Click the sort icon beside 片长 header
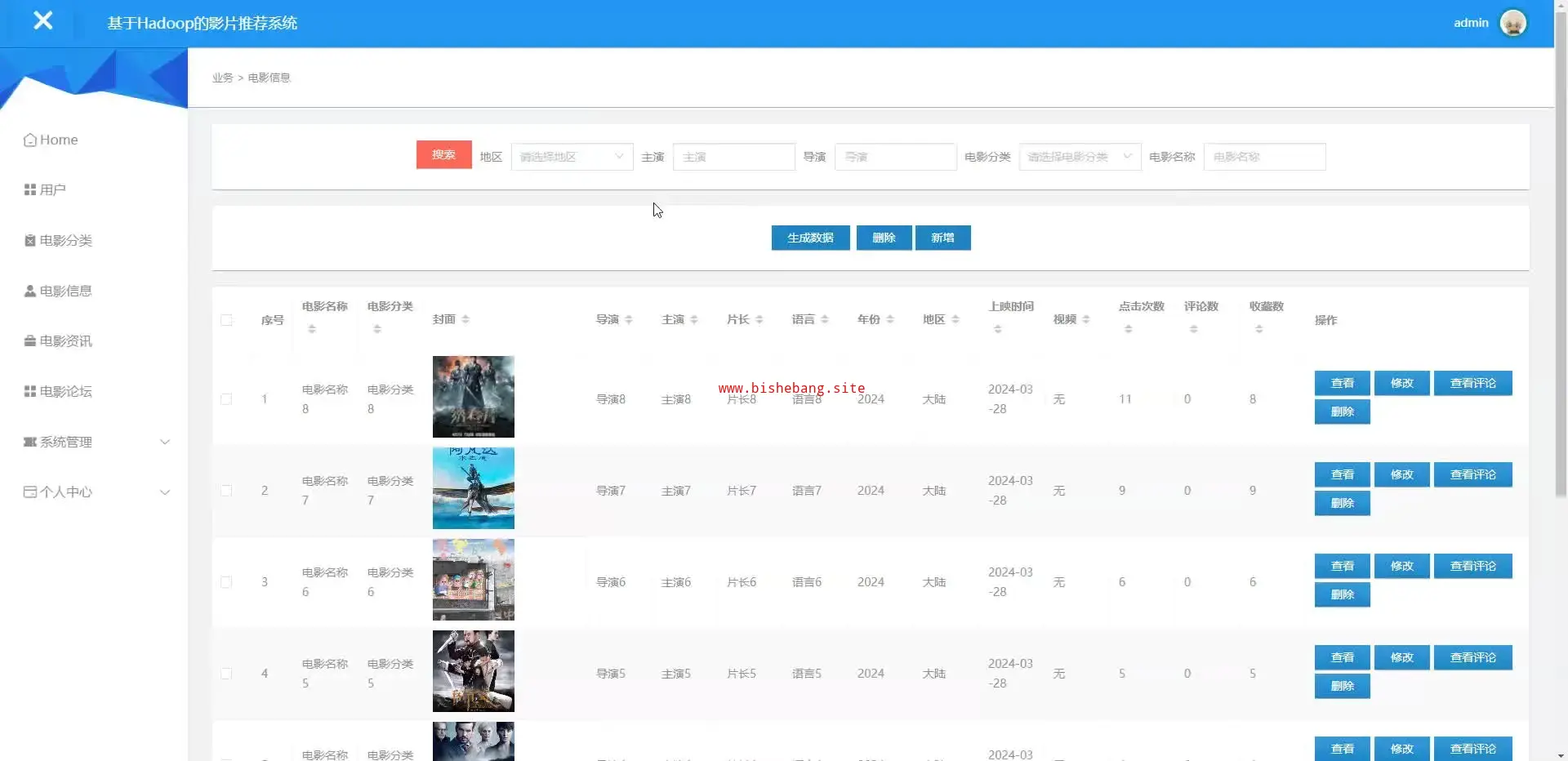Viewport: 1568px width, 761px height. [759, 320]
